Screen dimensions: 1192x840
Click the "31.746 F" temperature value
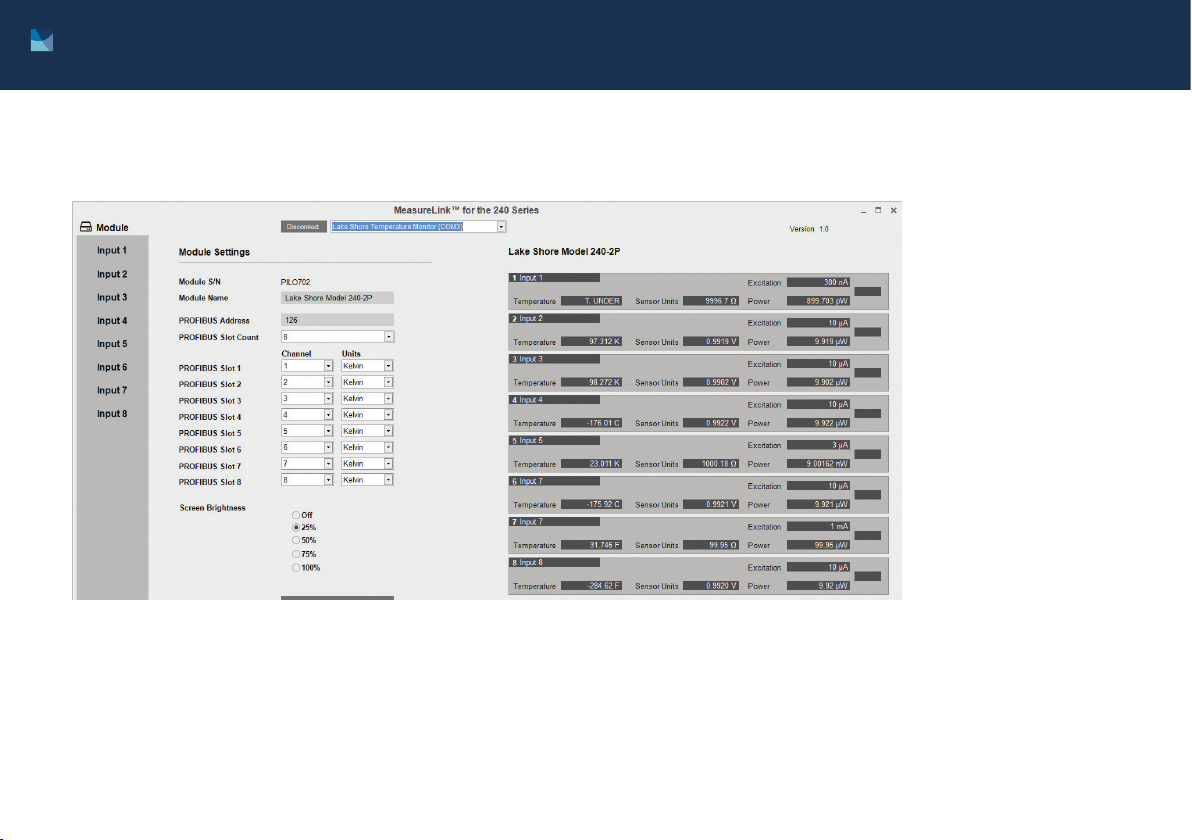pyautogui.click(x=591, y=545)
